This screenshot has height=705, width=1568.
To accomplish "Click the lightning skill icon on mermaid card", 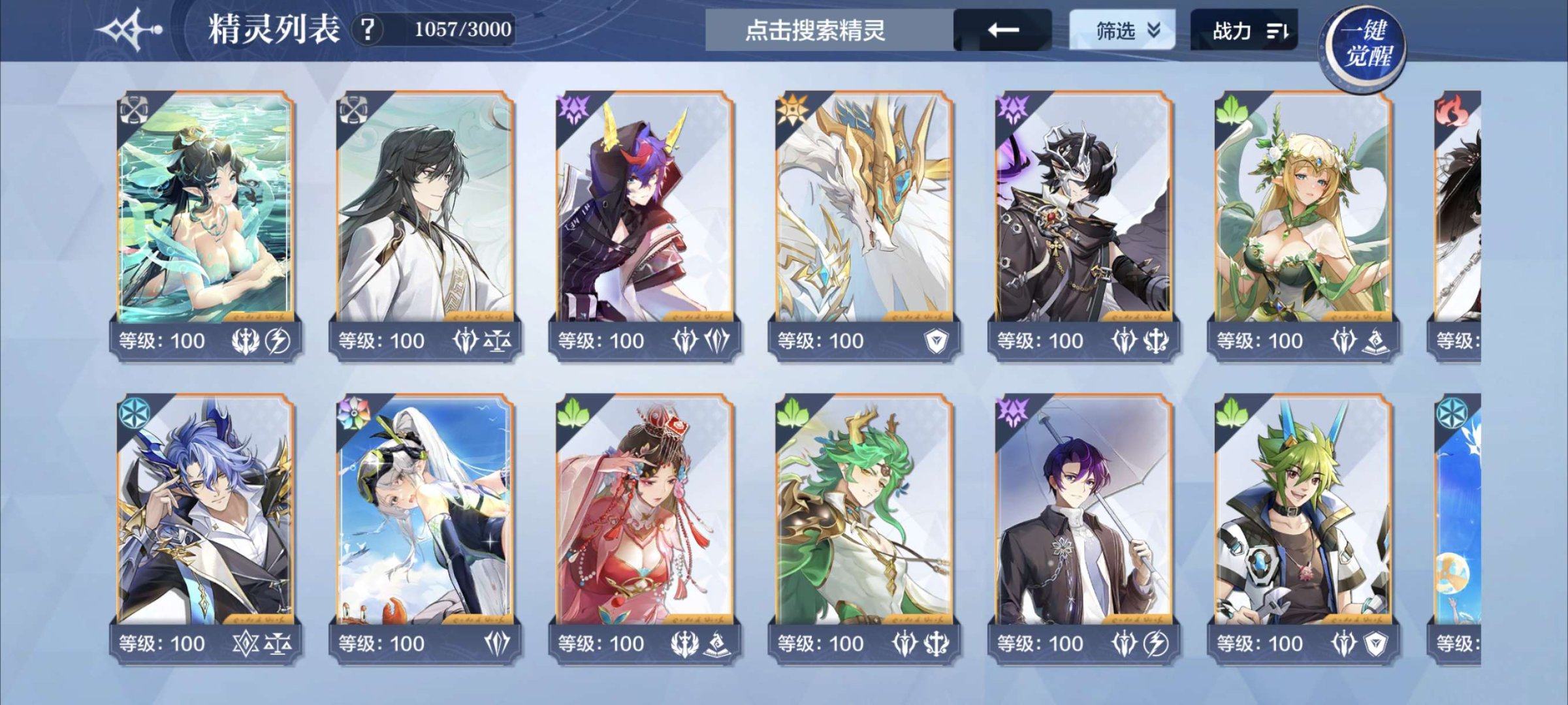I will pyautogui.click(x=279, y=341).
